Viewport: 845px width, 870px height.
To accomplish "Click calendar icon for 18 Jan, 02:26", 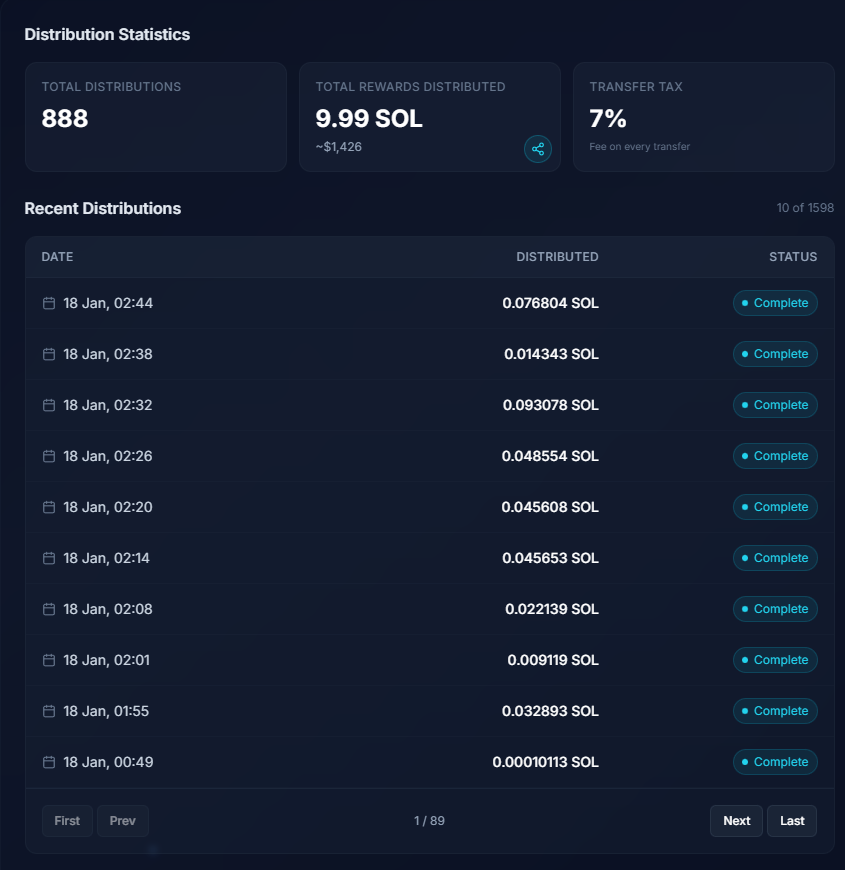I will click(x=49, y=456).
